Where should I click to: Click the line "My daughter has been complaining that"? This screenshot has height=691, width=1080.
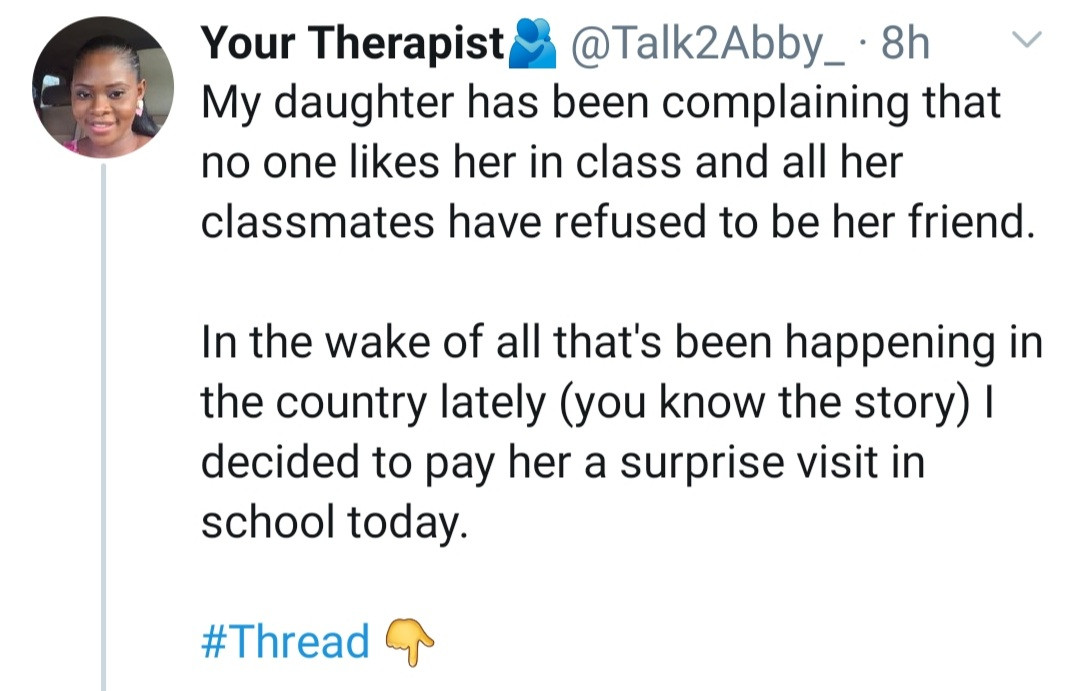coord(601,104)
